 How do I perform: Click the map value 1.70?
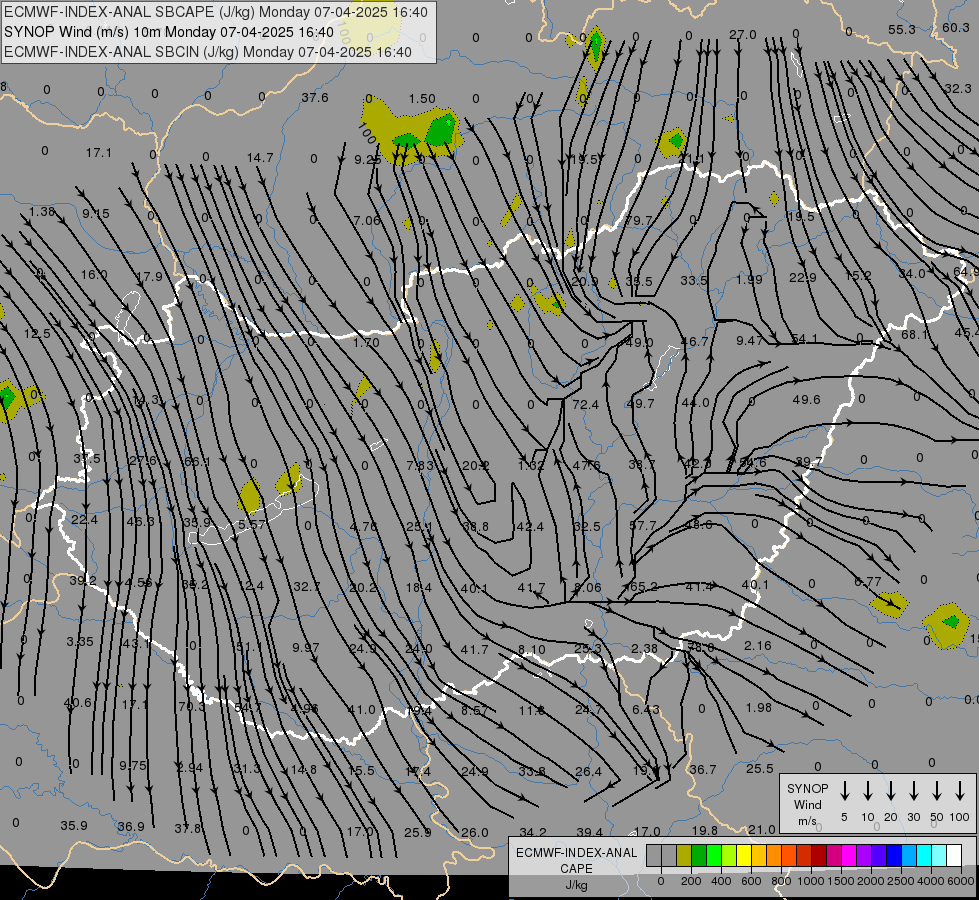pyautogui.click(x=366, y=342)
